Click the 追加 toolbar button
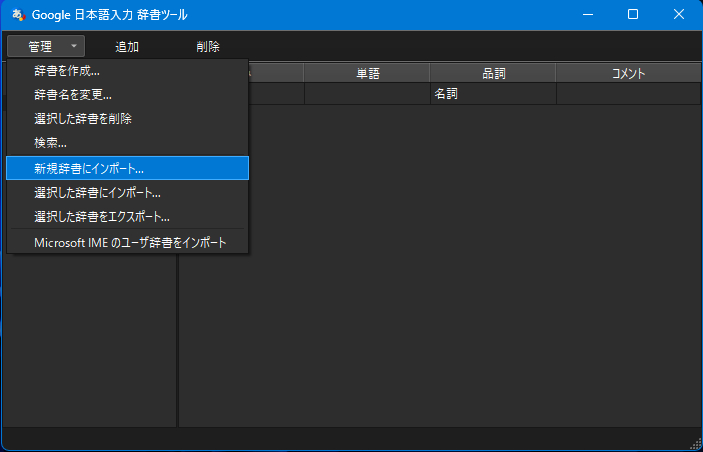Viewport: 703px width, 452px height. [127, 47]
